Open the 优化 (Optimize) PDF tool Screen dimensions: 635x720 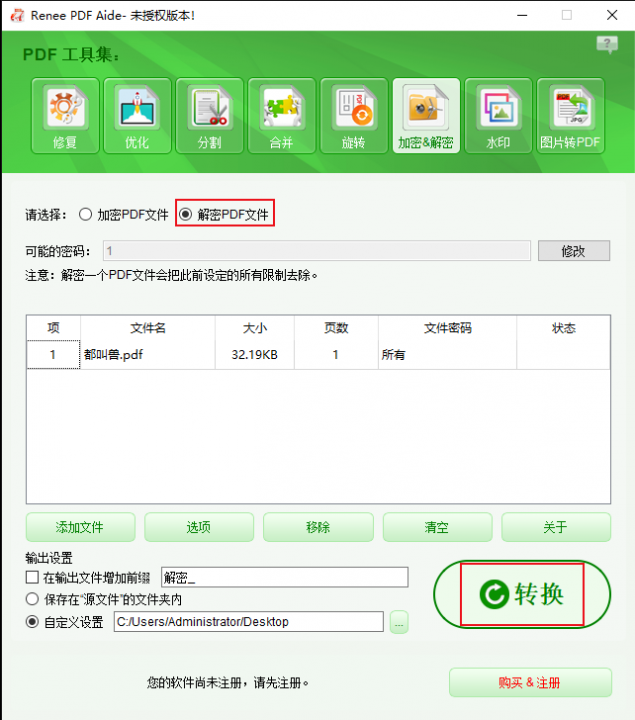point(137,115)
